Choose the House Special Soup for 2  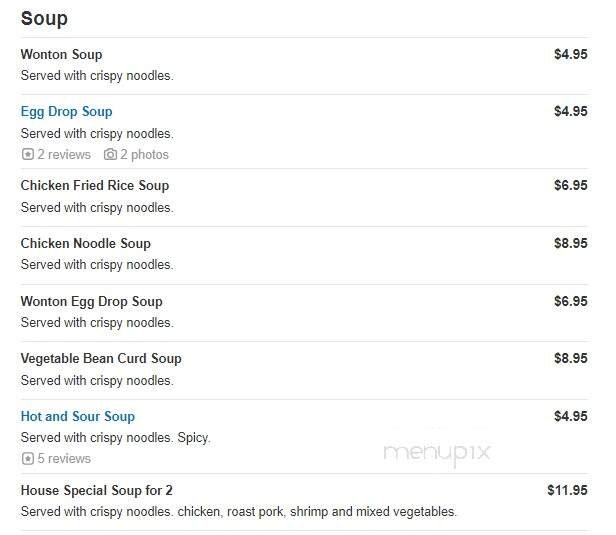tap(96, 490)
